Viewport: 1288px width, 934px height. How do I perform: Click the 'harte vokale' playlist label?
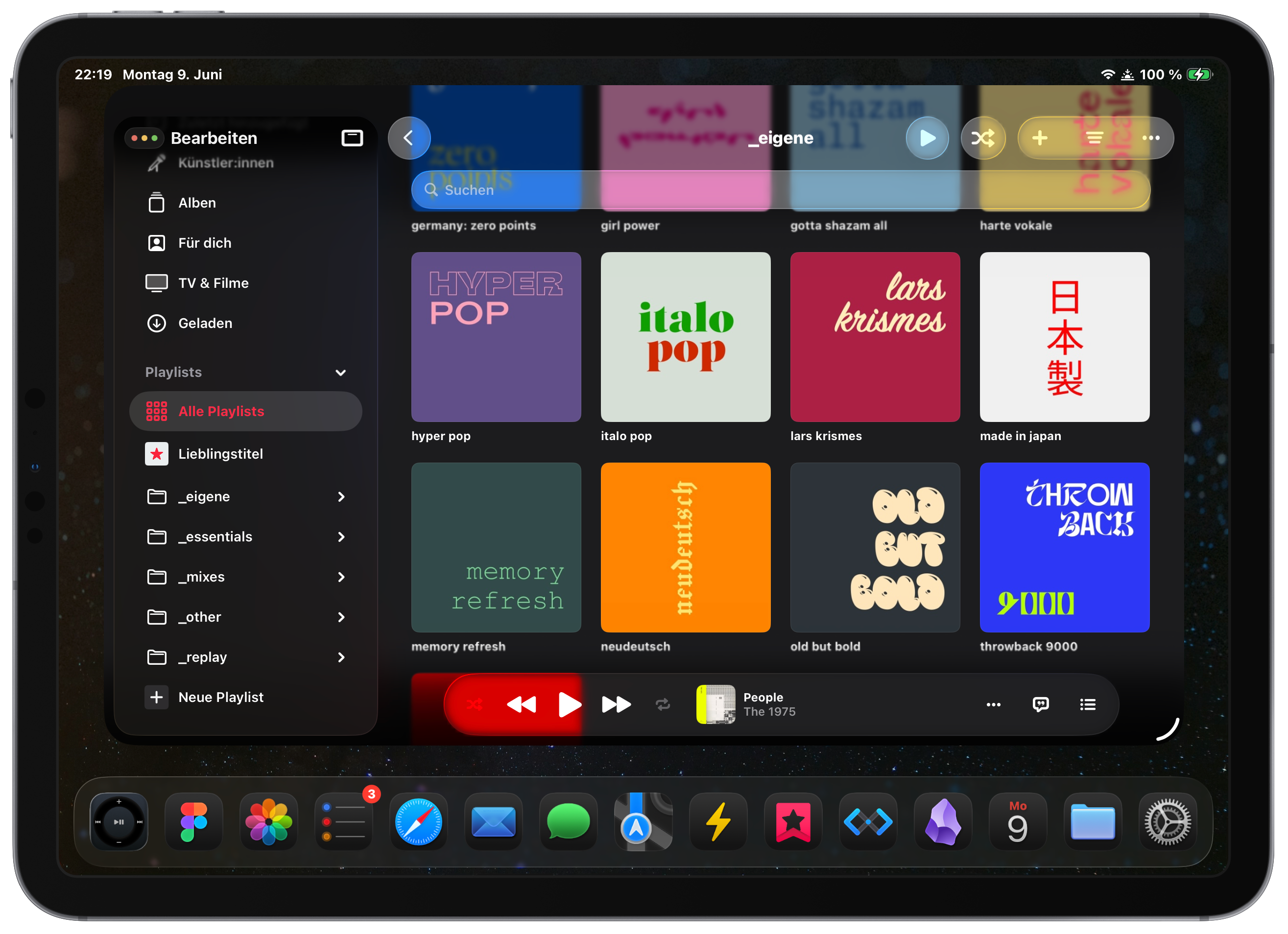(x=1015, y=226)
